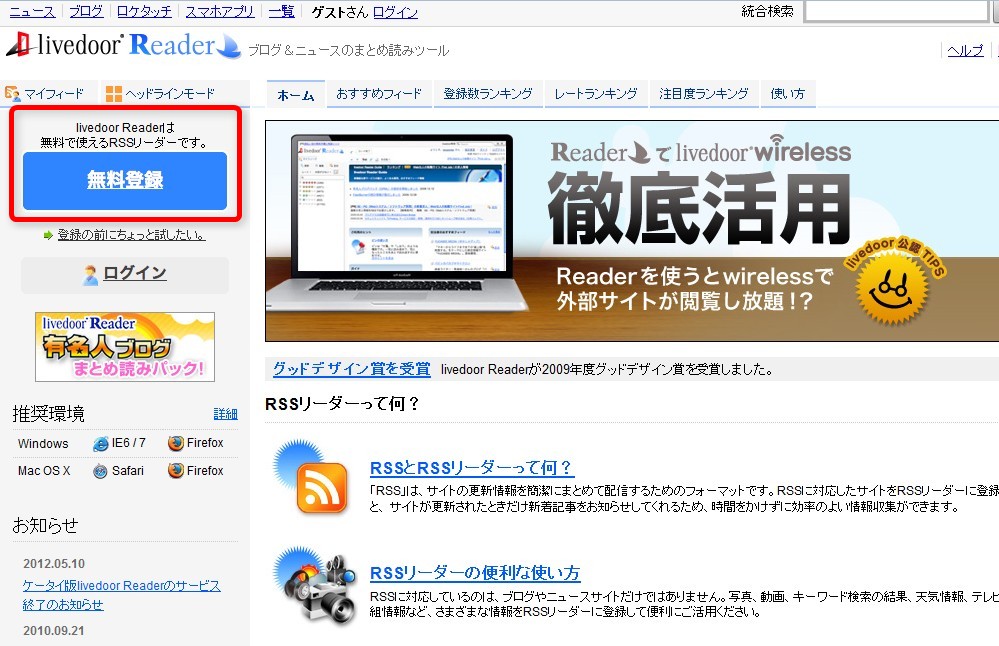Click the IE6 / 7 browser icon

(101, 443)
